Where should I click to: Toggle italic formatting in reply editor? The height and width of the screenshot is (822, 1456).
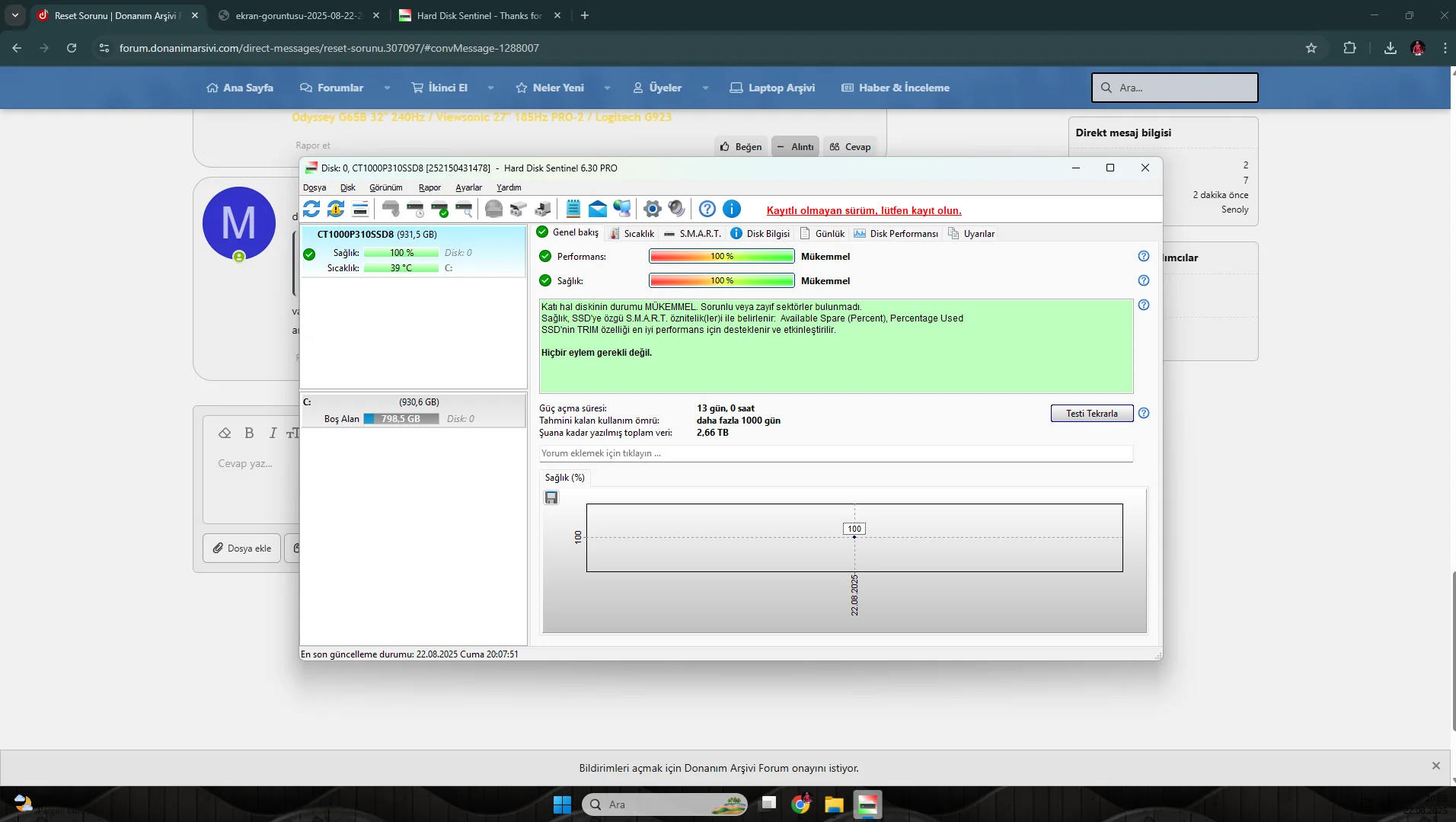click(273, 433)
